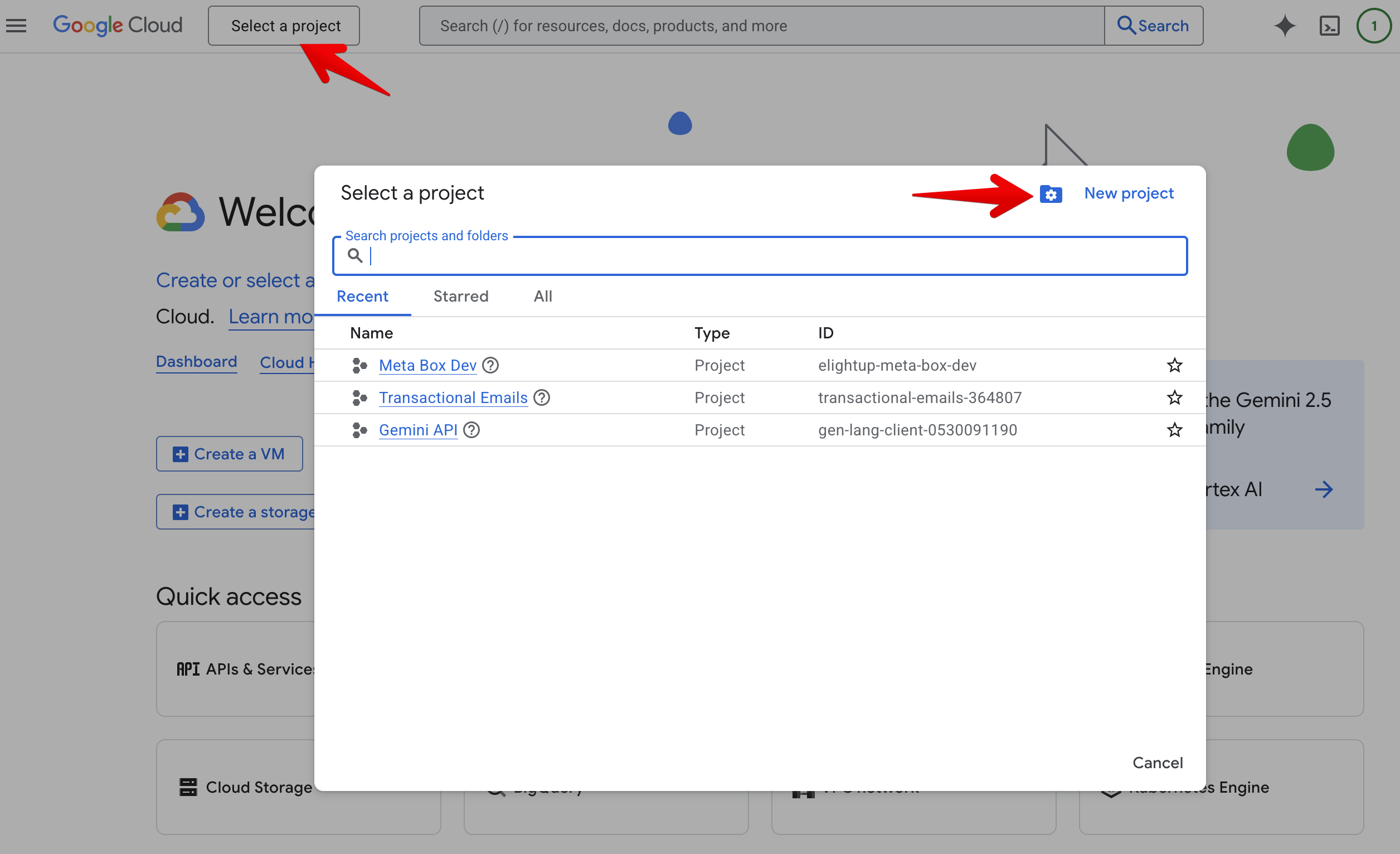
Task: Click the Meta Box Dev project icon
Action: point(359,365)
